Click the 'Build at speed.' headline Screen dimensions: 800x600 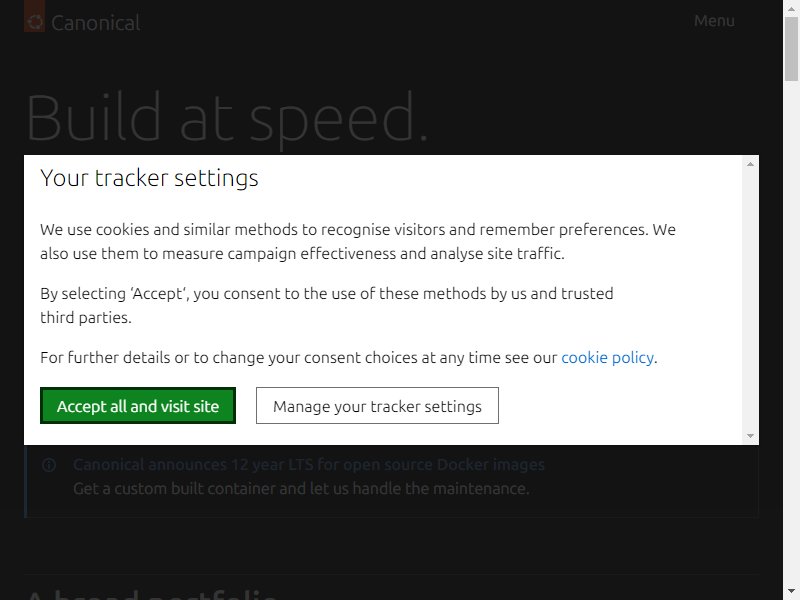point(227,118)
